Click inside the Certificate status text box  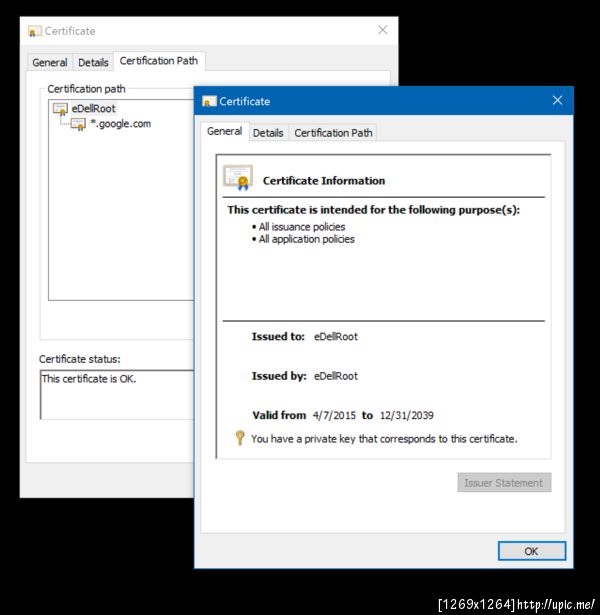click(115, 395)
